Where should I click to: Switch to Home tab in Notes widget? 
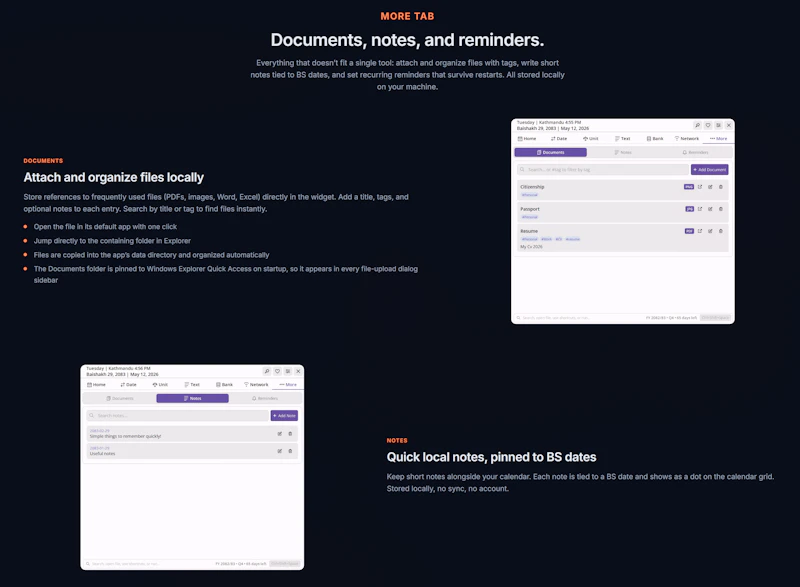point(96,385)
